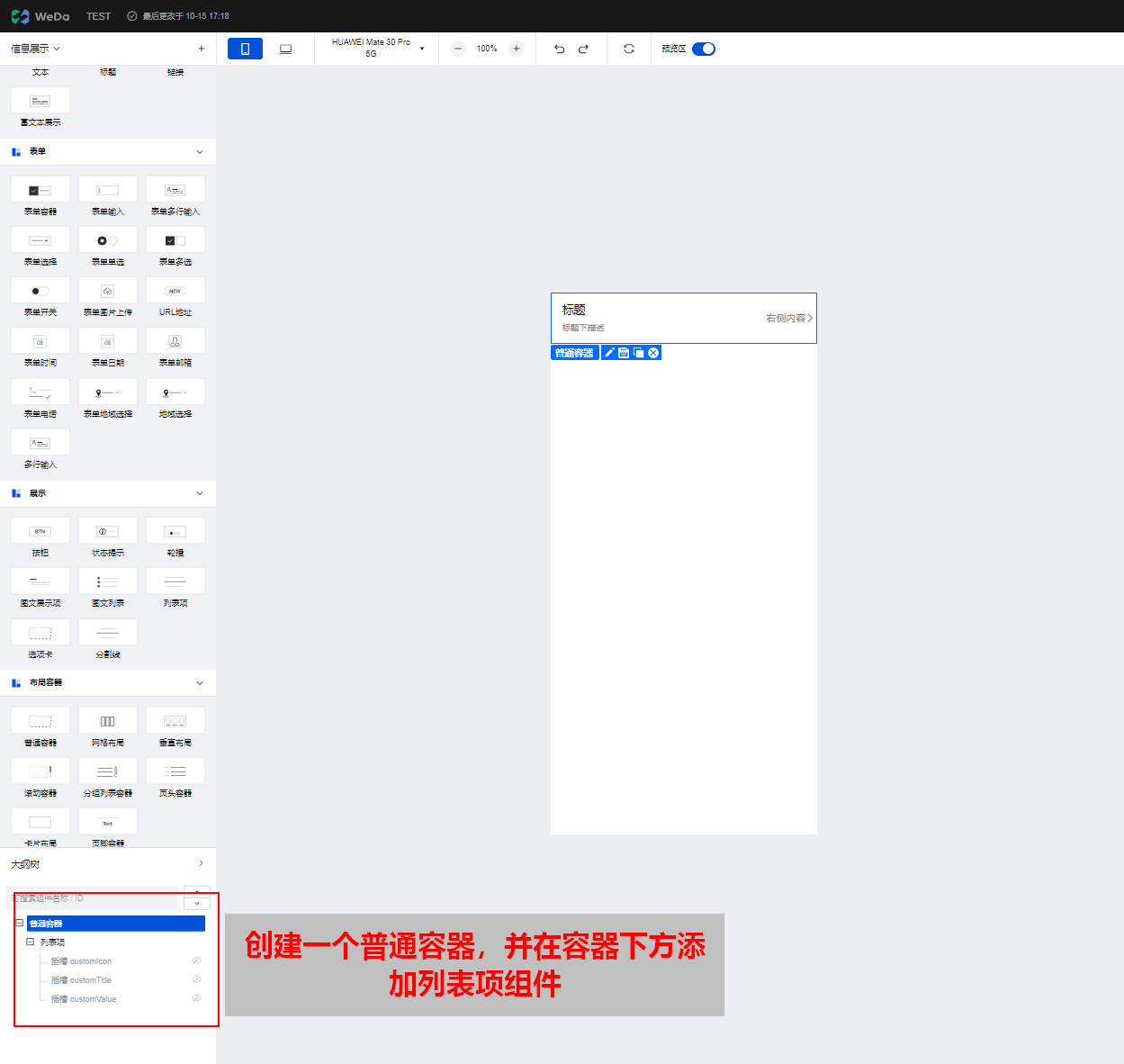Collapse the 普通容器 tree node

20,924
